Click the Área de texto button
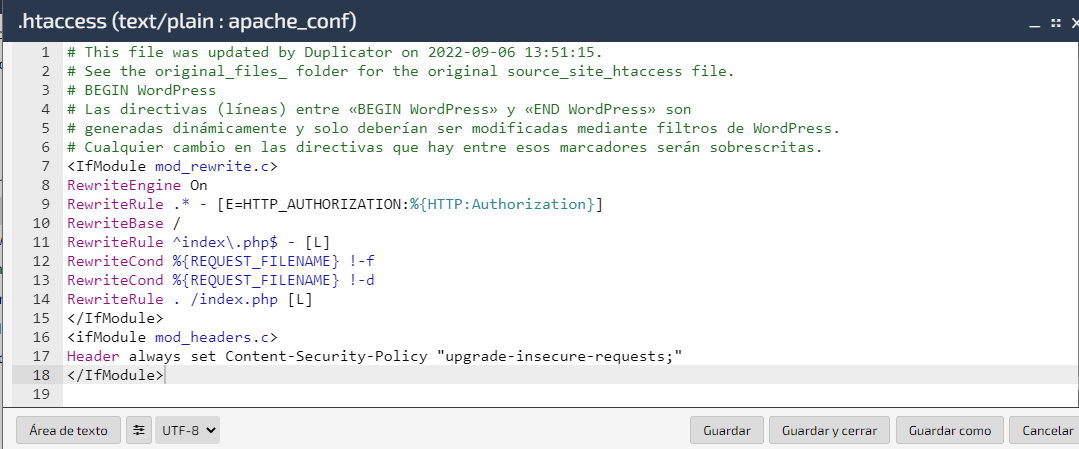The image size is (1079, 449). pos(68,430)
